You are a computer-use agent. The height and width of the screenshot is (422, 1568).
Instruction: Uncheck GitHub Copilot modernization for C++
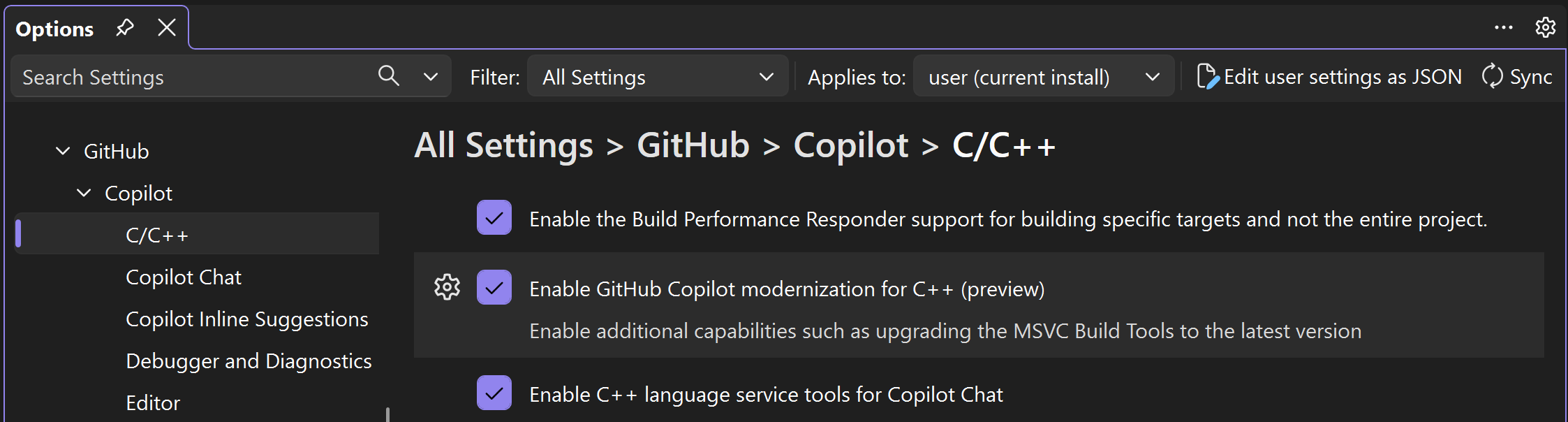click(x=494, y=287)
